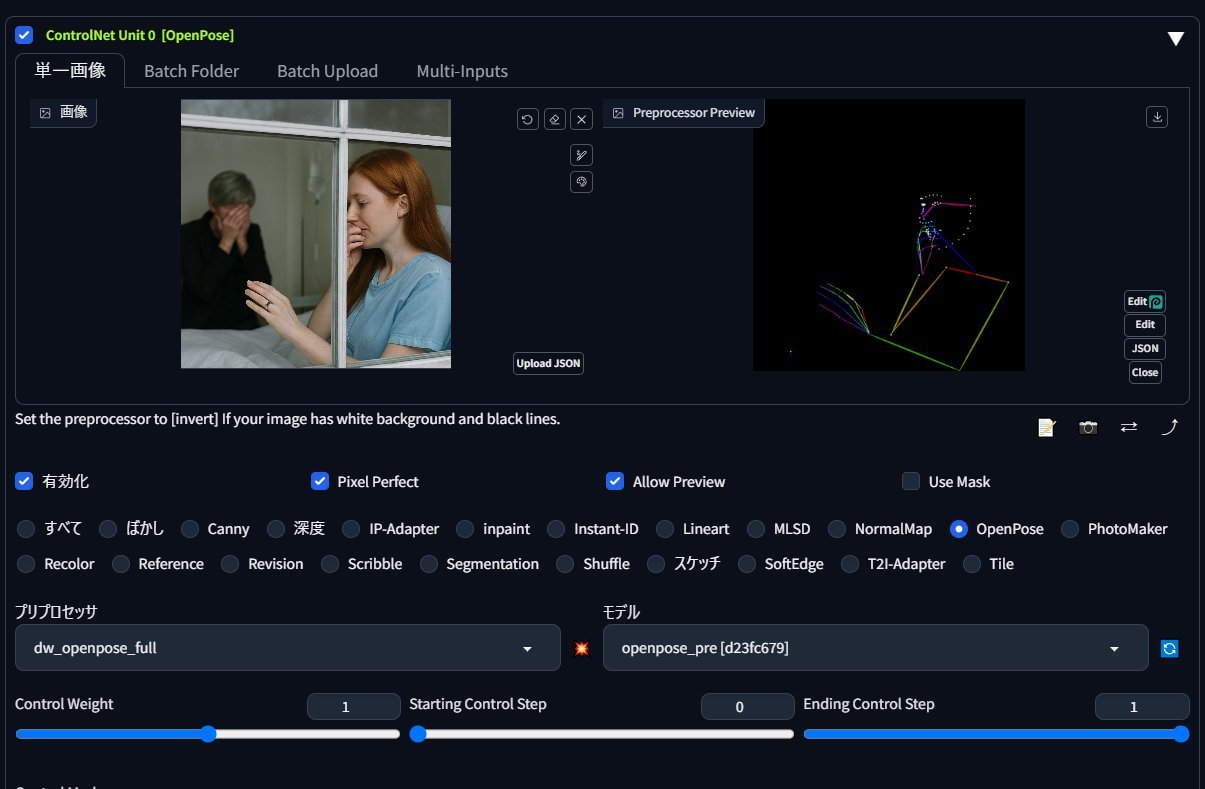Click the image icon beside the 画像 label

click(x=45, y=113)
